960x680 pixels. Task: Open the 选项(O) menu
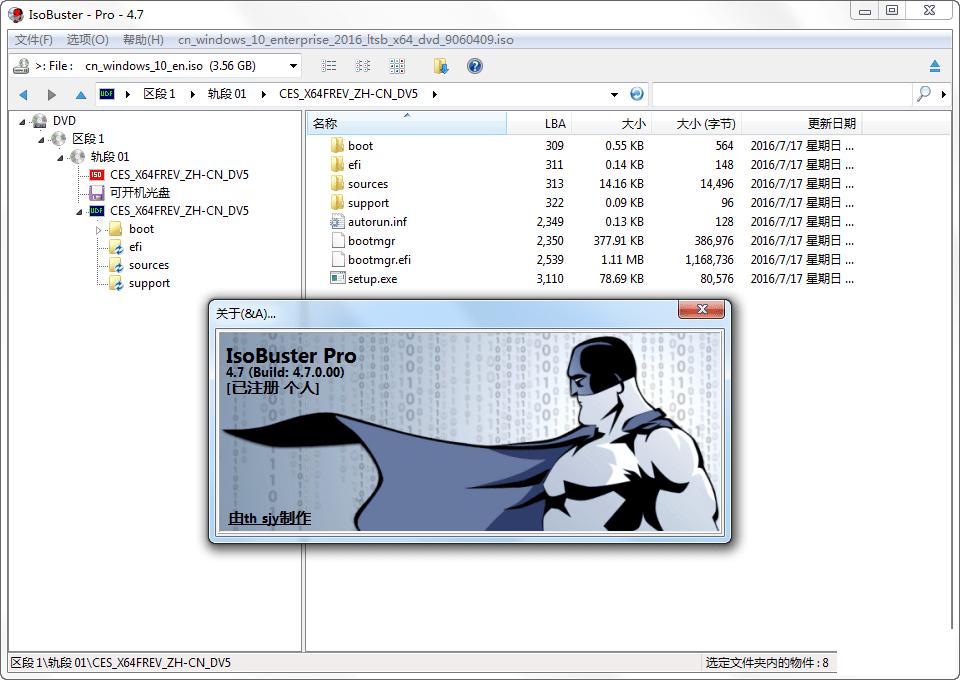tap(88, 40)
